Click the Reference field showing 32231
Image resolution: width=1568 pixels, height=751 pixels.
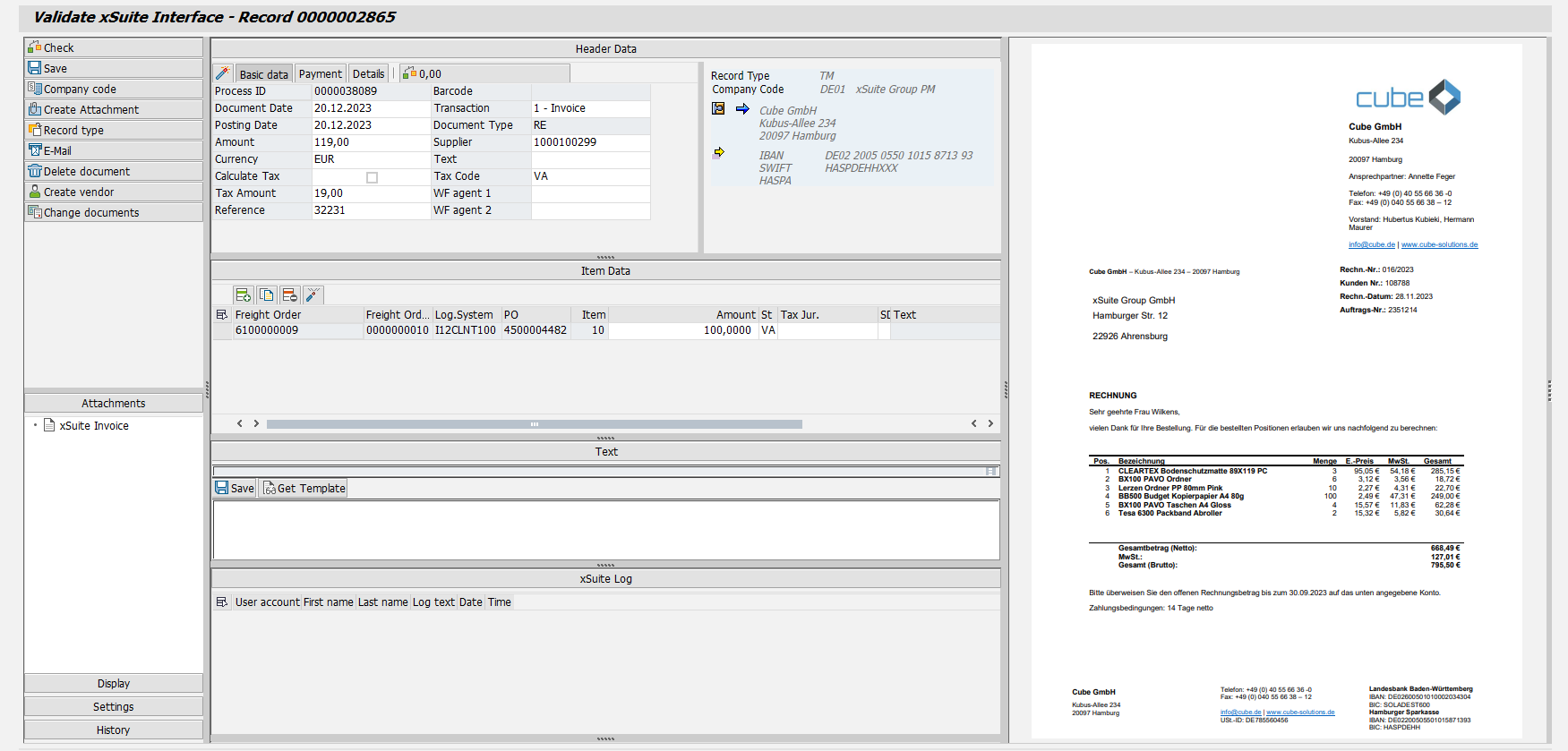point(371,210)
